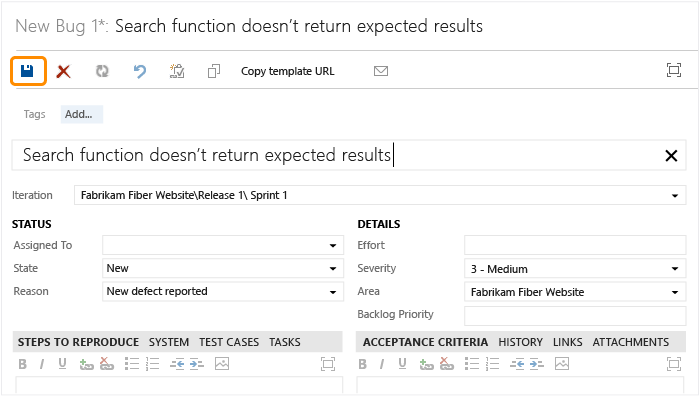This screenshot has height=397, width=700.
Task: Clear the title field with the X
Action: [x=671, y=155]
